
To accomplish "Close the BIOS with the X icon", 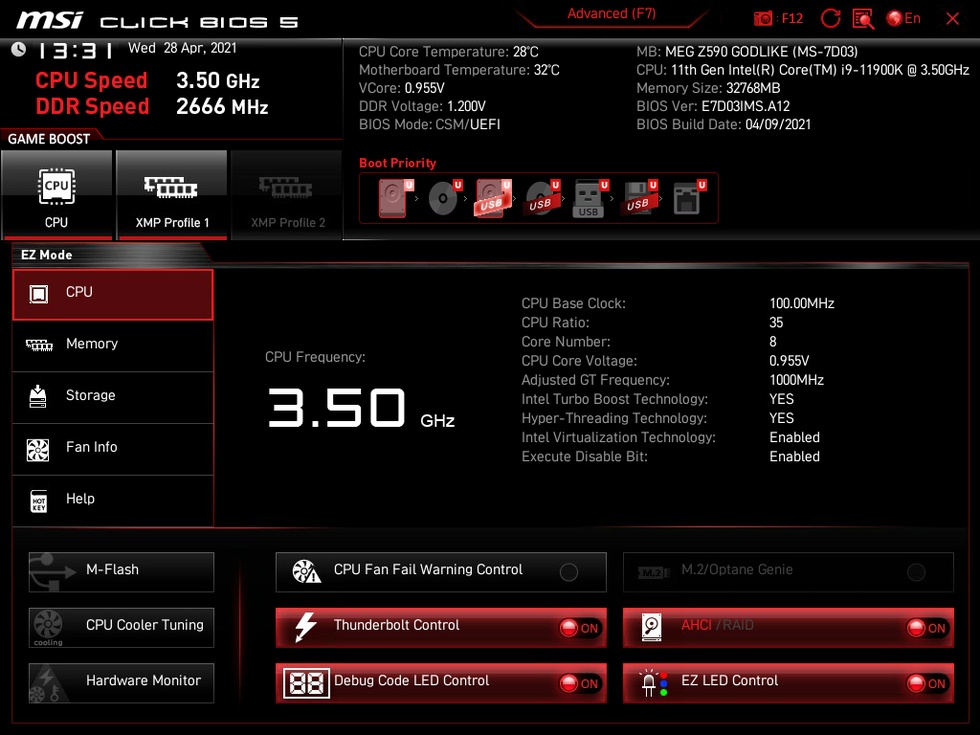I will 952,19.
